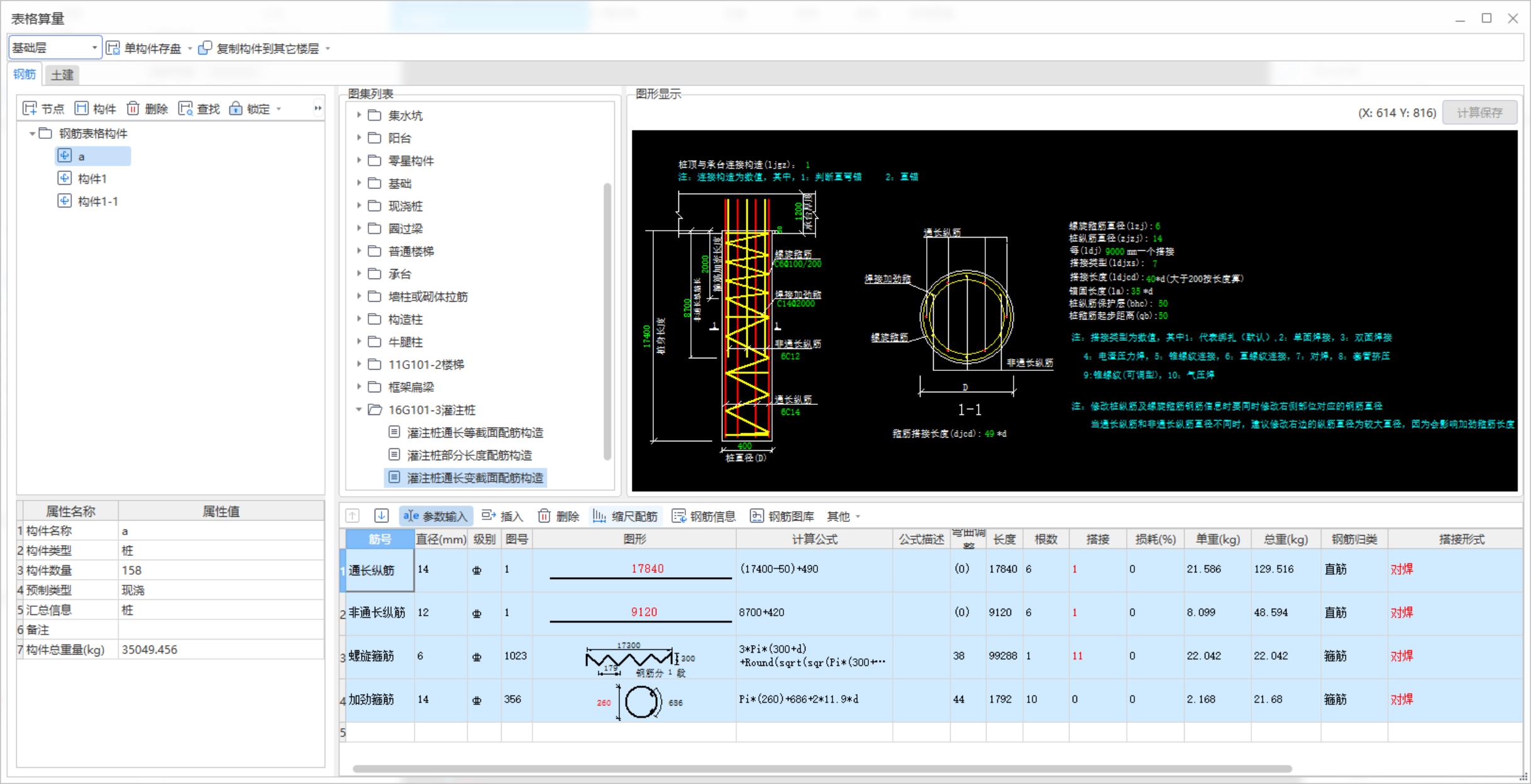Switch to the 钢筋 tab
This screenshot has width=1531, height=784.
coord(25,74)
